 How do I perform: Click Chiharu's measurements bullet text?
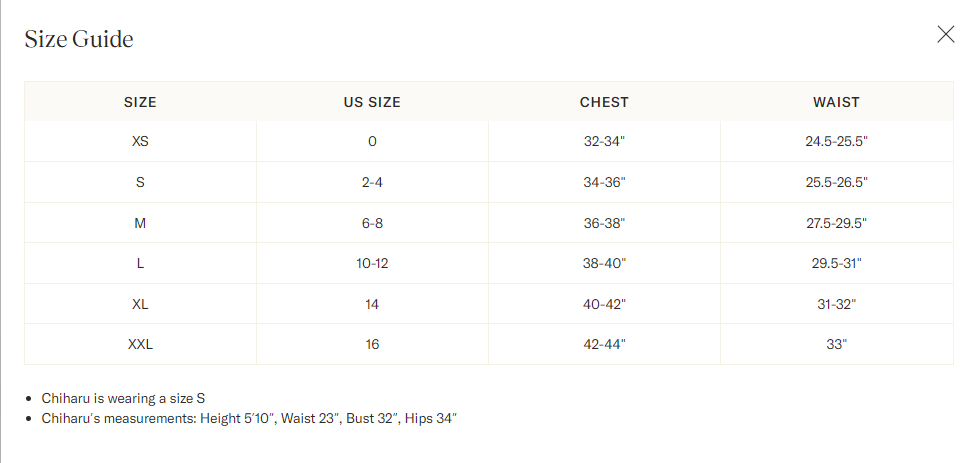(249, 418)
